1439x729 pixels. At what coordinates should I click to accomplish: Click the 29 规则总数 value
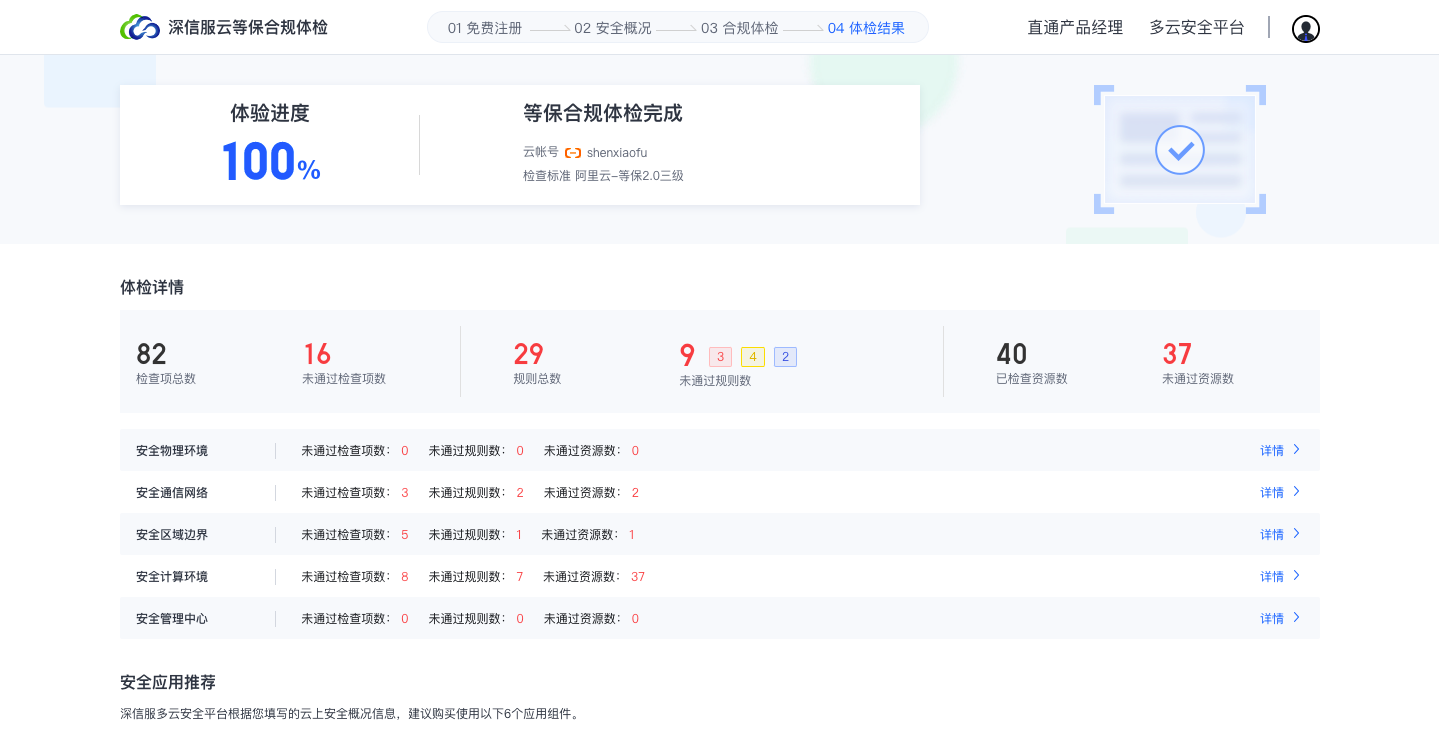point(528,354)
